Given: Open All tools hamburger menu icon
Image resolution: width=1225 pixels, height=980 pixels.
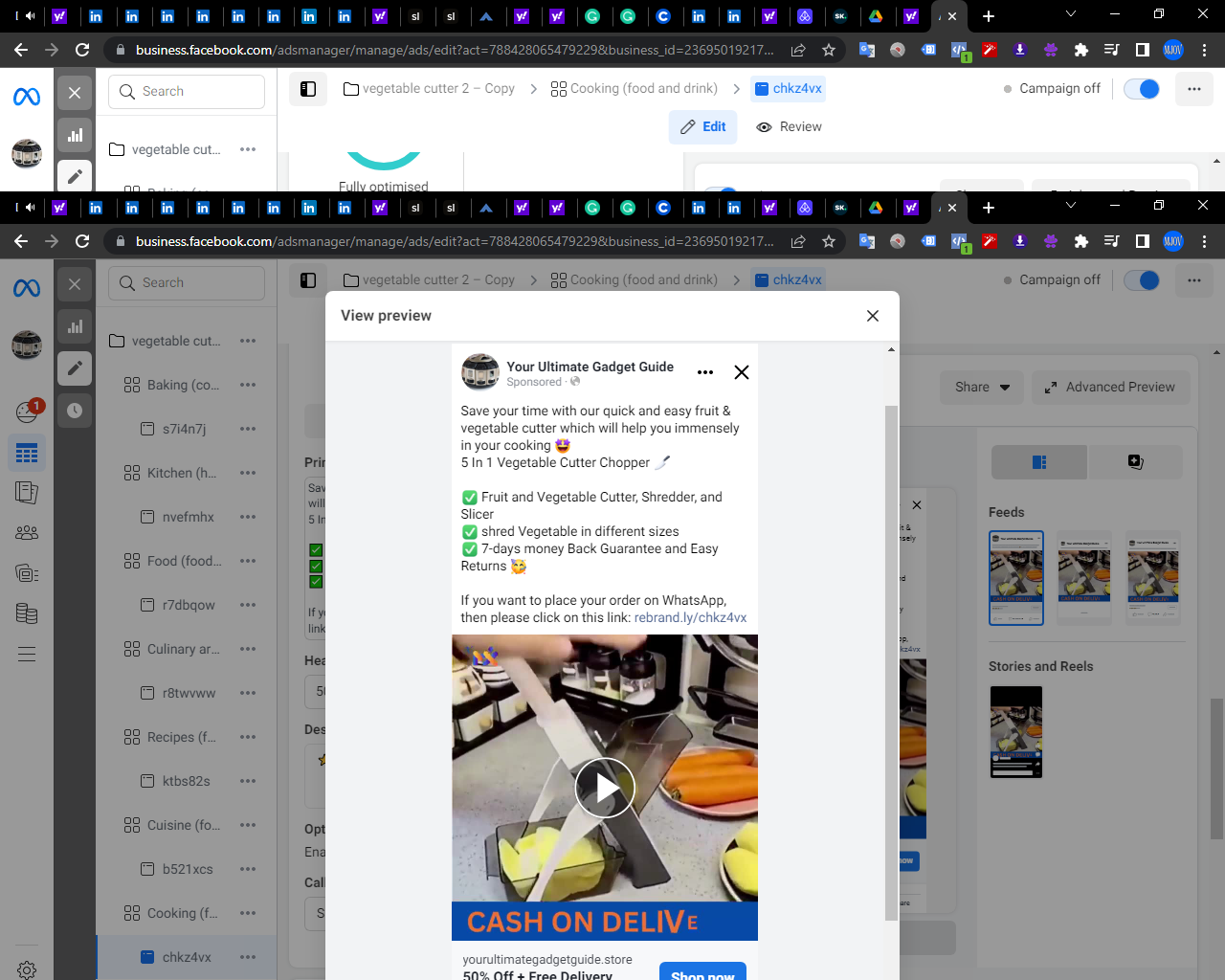Looking at the screenshot, I should 27,655.
